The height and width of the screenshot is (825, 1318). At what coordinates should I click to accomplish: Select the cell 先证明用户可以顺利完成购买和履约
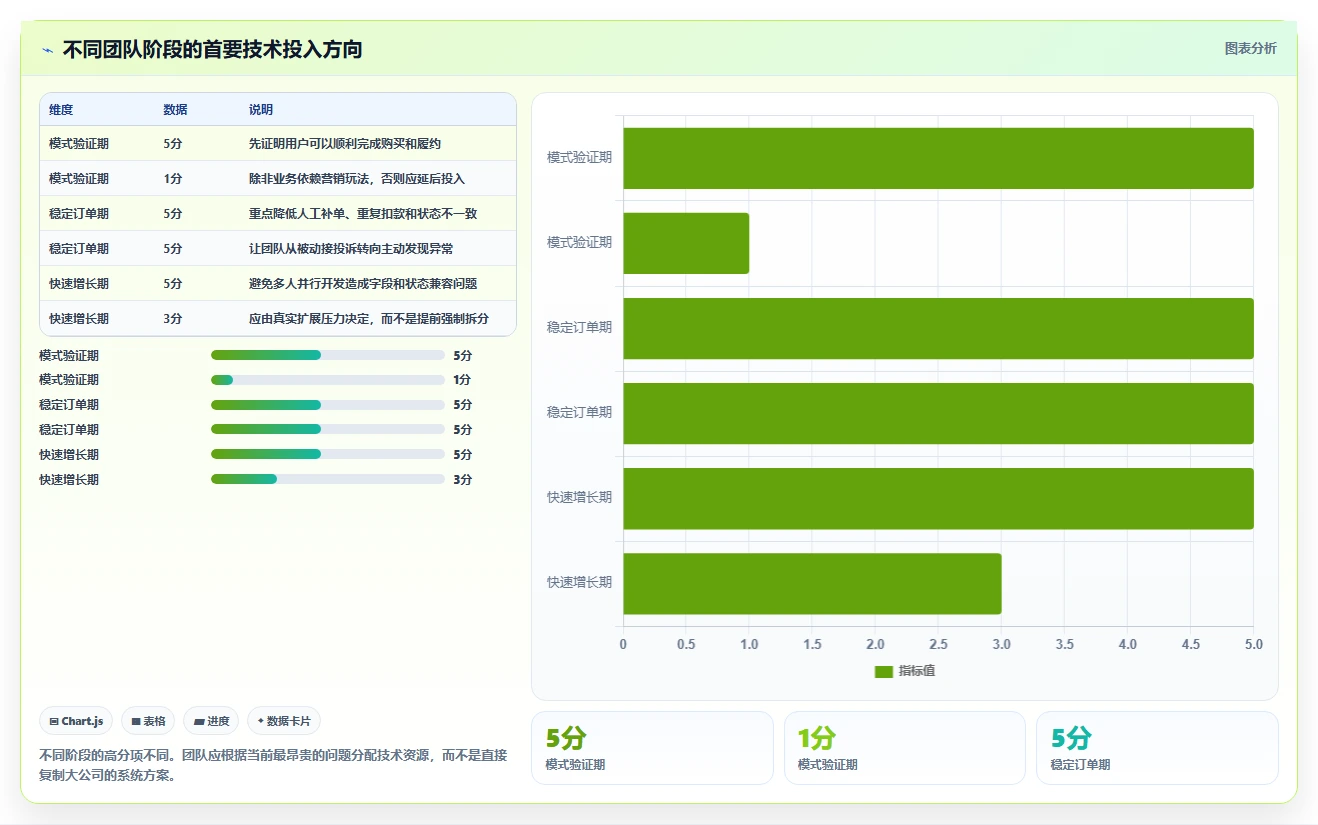[x=345, y=144]
